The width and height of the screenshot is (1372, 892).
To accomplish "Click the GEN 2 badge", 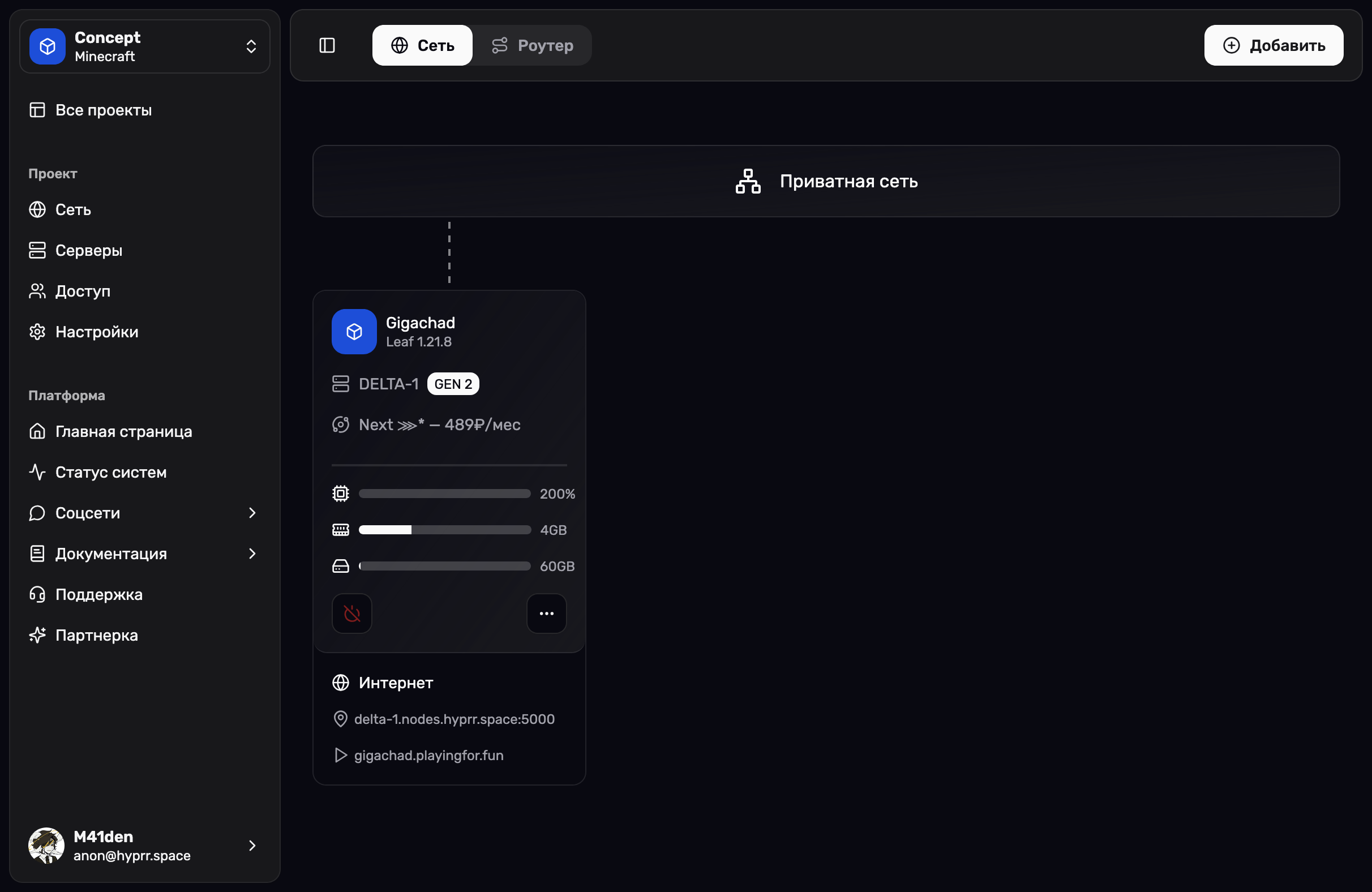I will [x=453, y=384].
